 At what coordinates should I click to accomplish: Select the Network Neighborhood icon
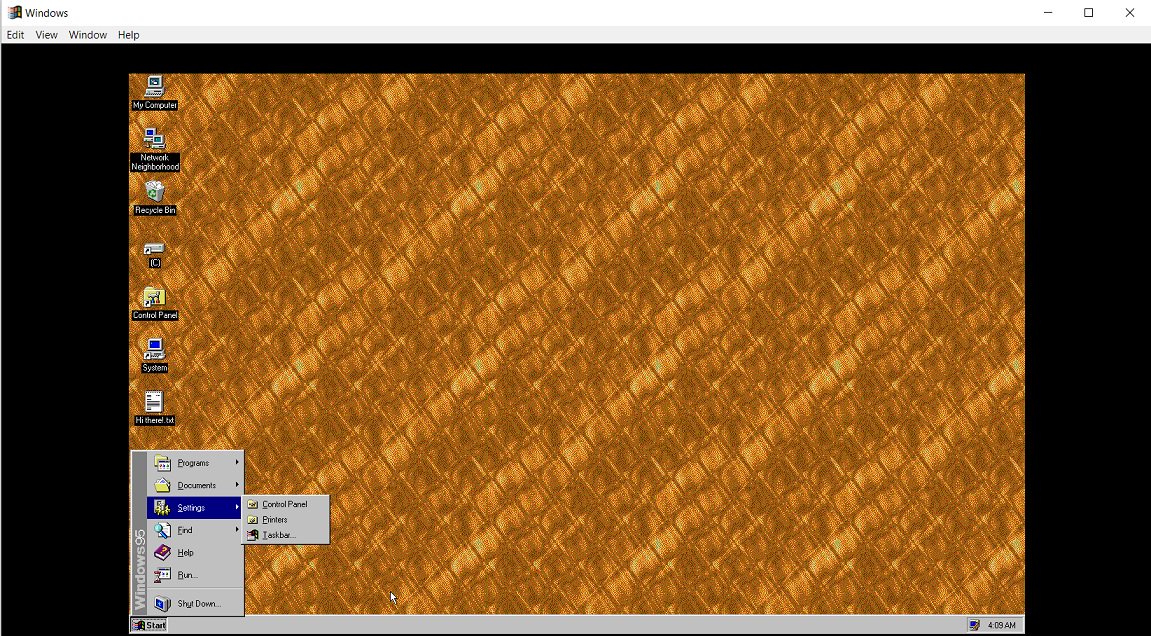click(154, 150)
